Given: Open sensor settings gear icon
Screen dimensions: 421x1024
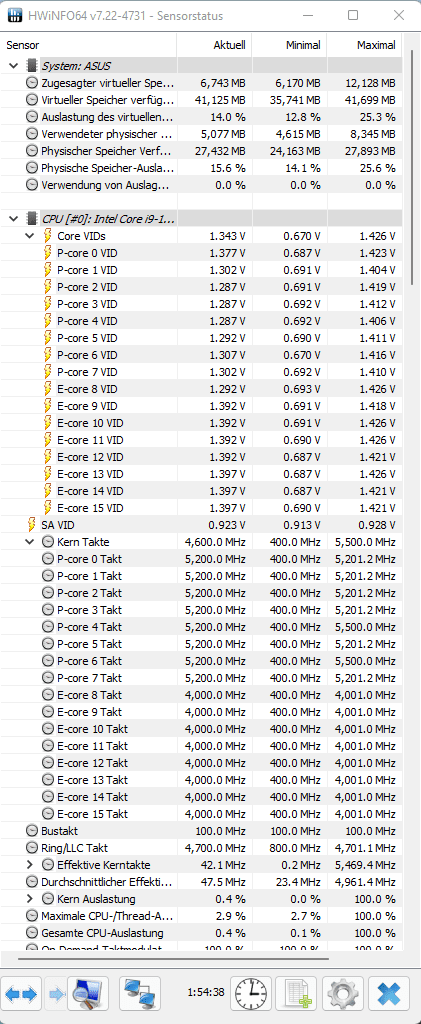Looking at the screenshot, I should pyautogui.click(x=343, y=994).
